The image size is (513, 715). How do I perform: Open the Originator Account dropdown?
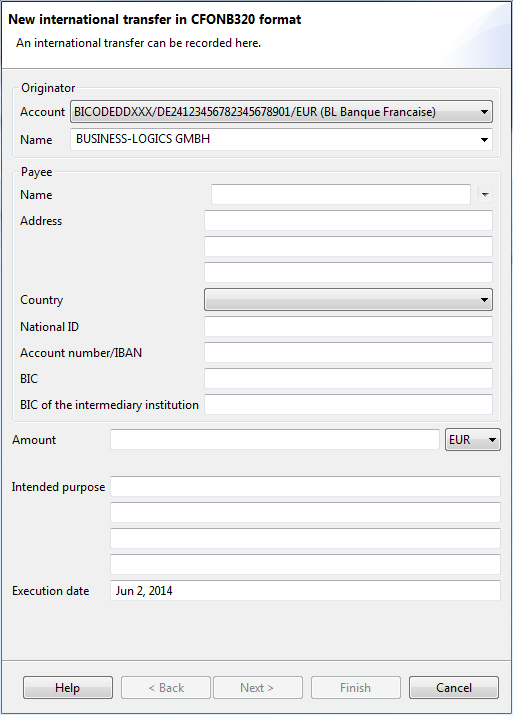coord(281,112)
